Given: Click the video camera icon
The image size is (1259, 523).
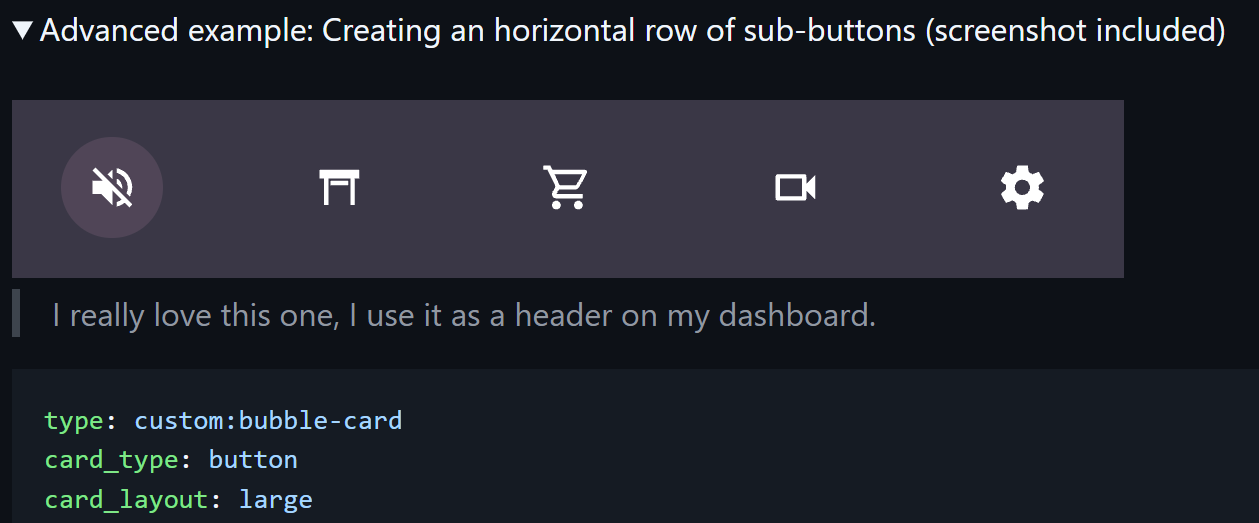Looking at the screenshot, I should tap(796, 187).
